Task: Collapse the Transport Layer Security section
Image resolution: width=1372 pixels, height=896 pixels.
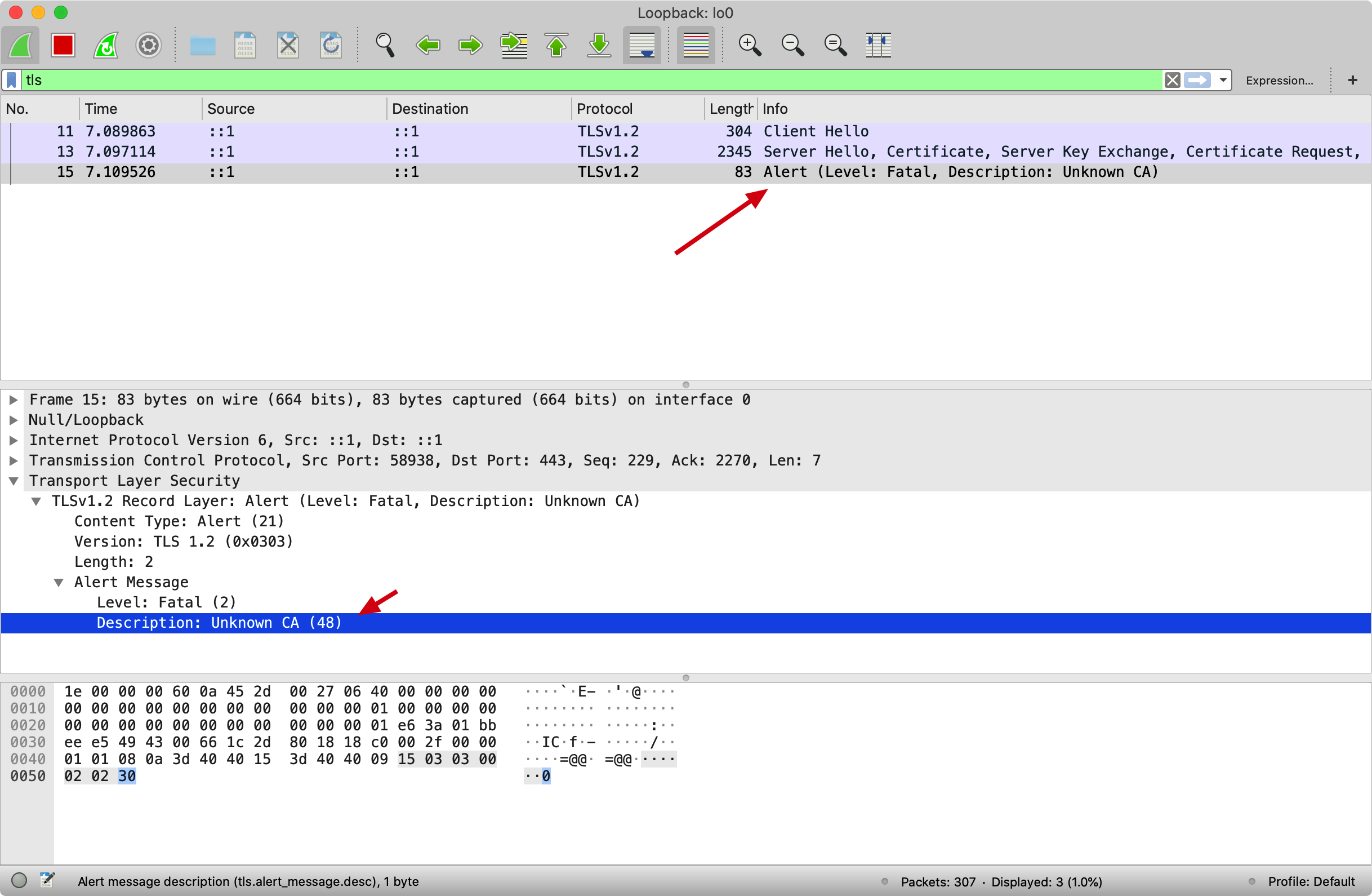Action: point(14,481)
